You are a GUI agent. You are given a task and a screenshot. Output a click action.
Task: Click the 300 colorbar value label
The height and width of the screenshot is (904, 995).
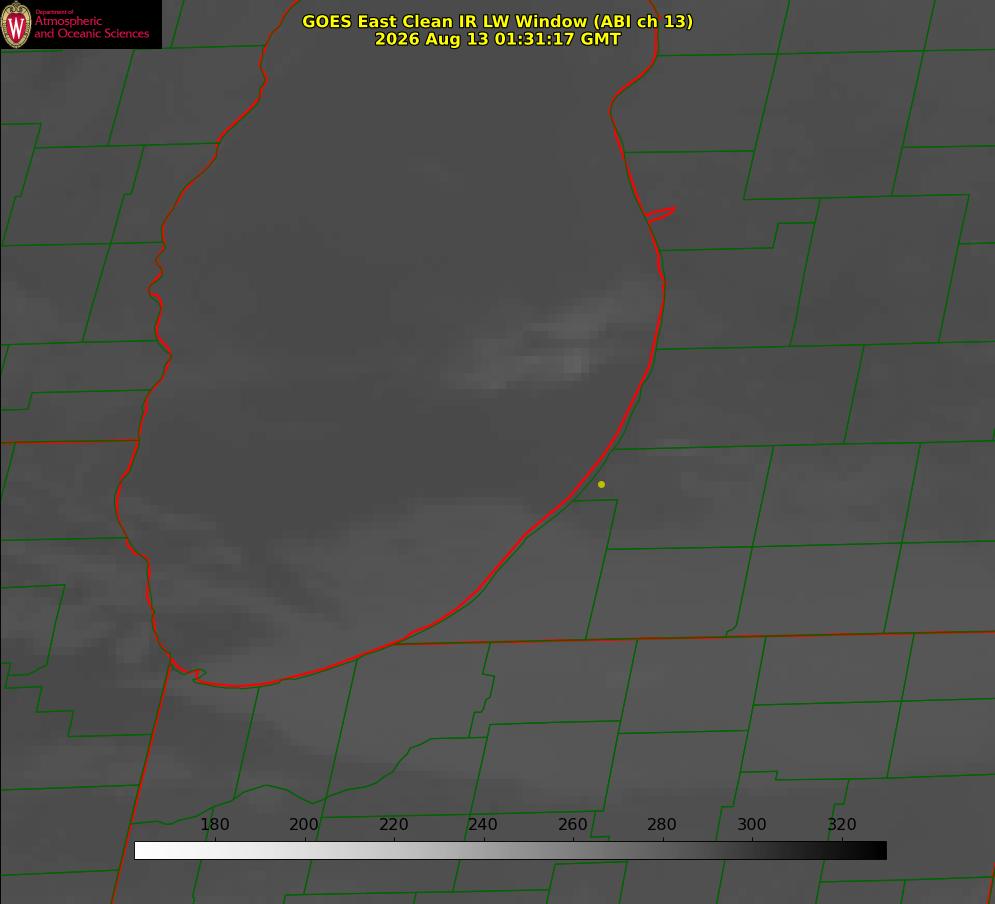click(x=752, y=824)
